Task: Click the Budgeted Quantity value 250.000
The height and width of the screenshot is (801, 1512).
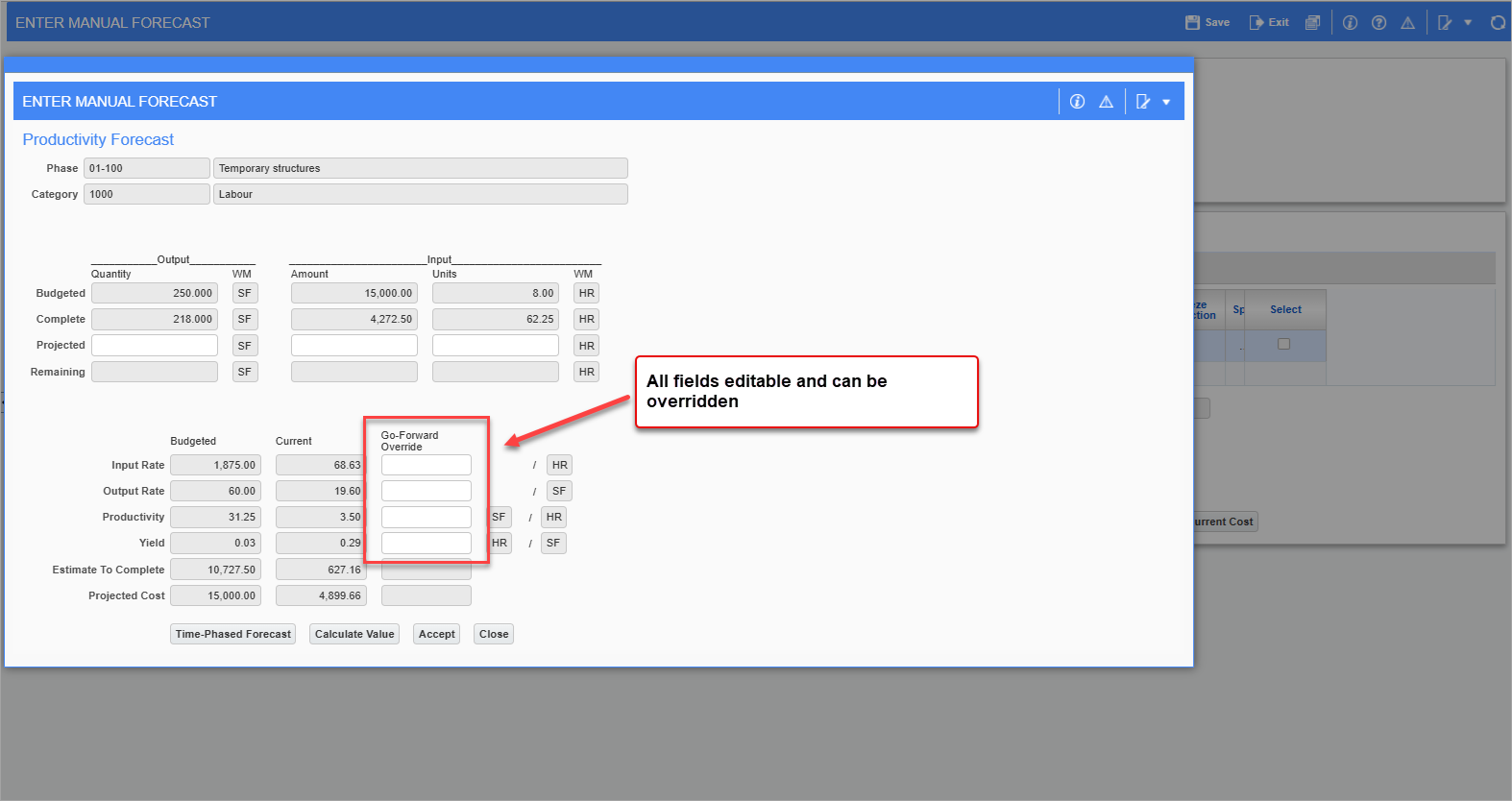Action: point(155,293)
